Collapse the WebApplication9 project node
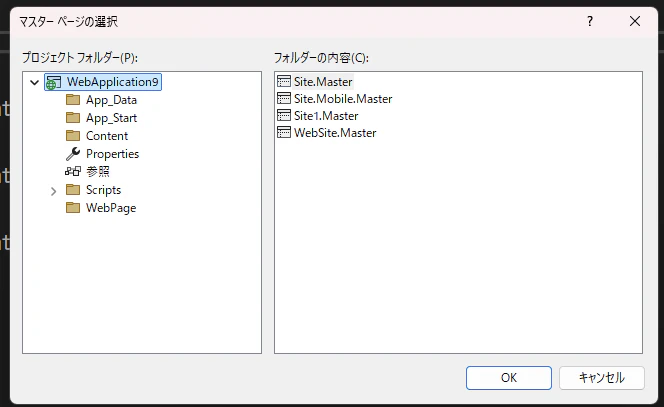 click(35, 82)
